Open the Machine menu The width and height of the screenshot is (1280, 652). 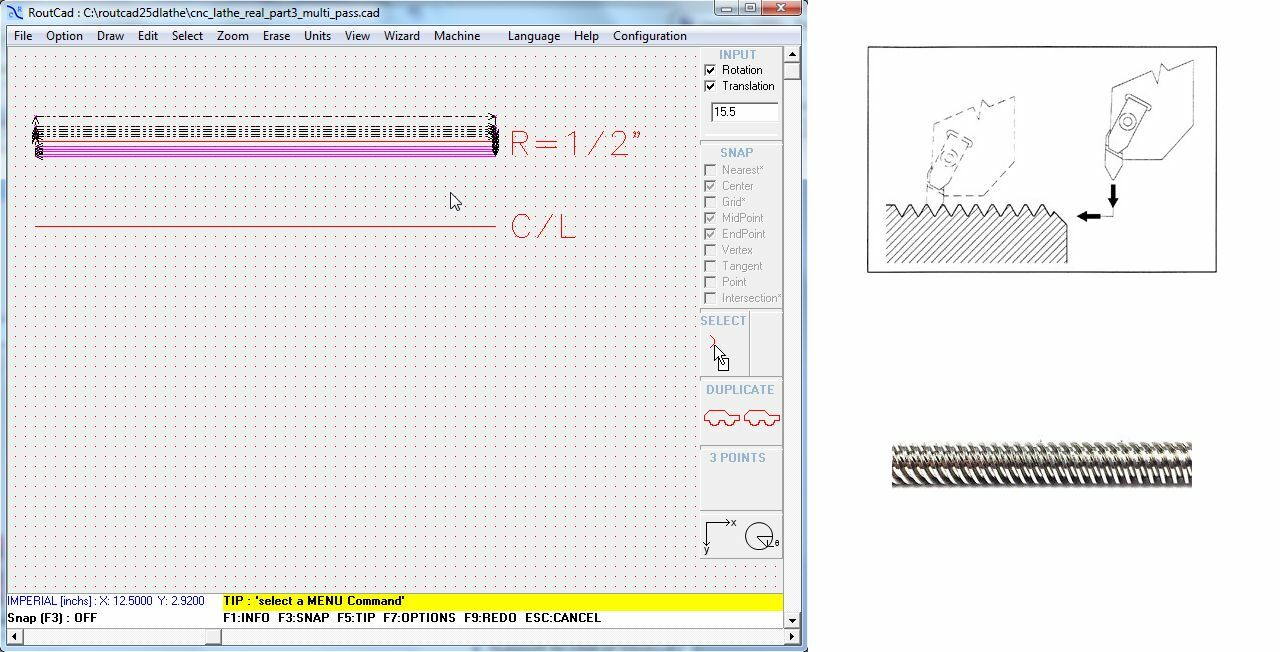point(457,36)
